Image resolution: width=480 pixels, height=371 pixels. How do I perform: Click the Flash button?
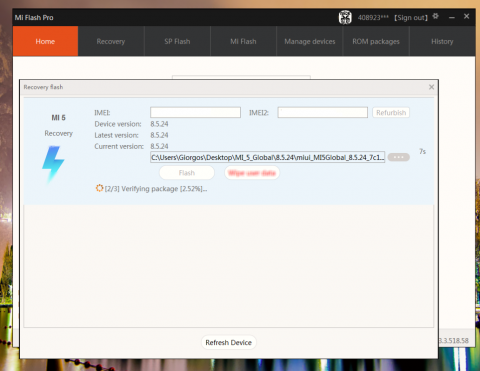pyautogui.click(x=187, y=173)
